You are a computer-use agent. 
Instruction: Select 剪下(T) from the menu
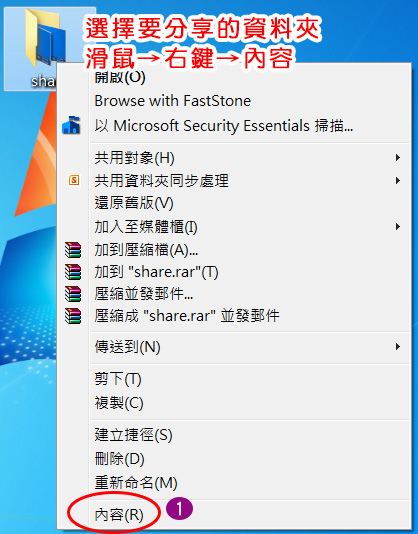pyautogui.click(x=118, y=379)
